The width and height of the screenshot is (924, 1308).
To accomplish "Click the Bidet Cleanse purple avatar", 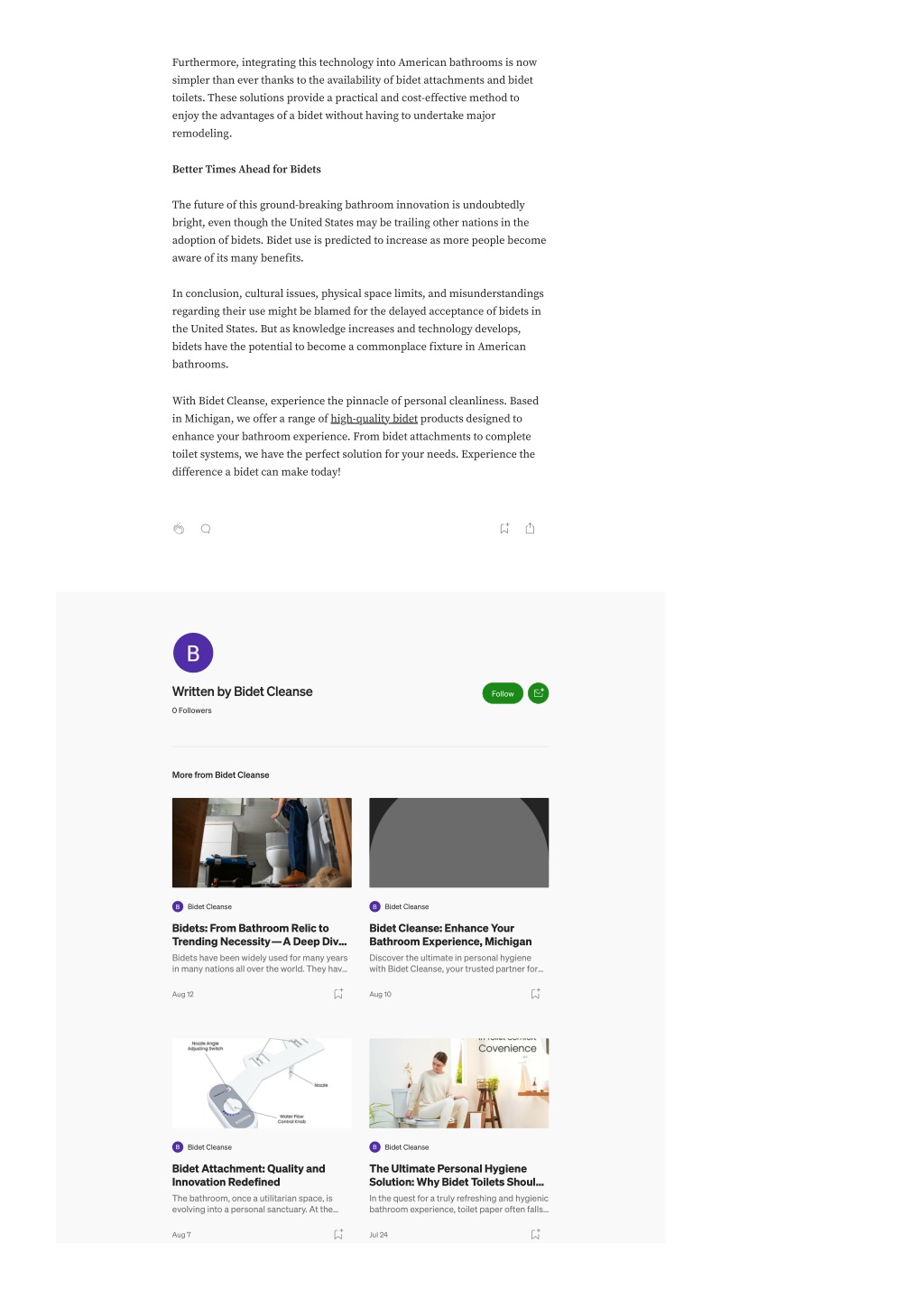I will point(193,653).
